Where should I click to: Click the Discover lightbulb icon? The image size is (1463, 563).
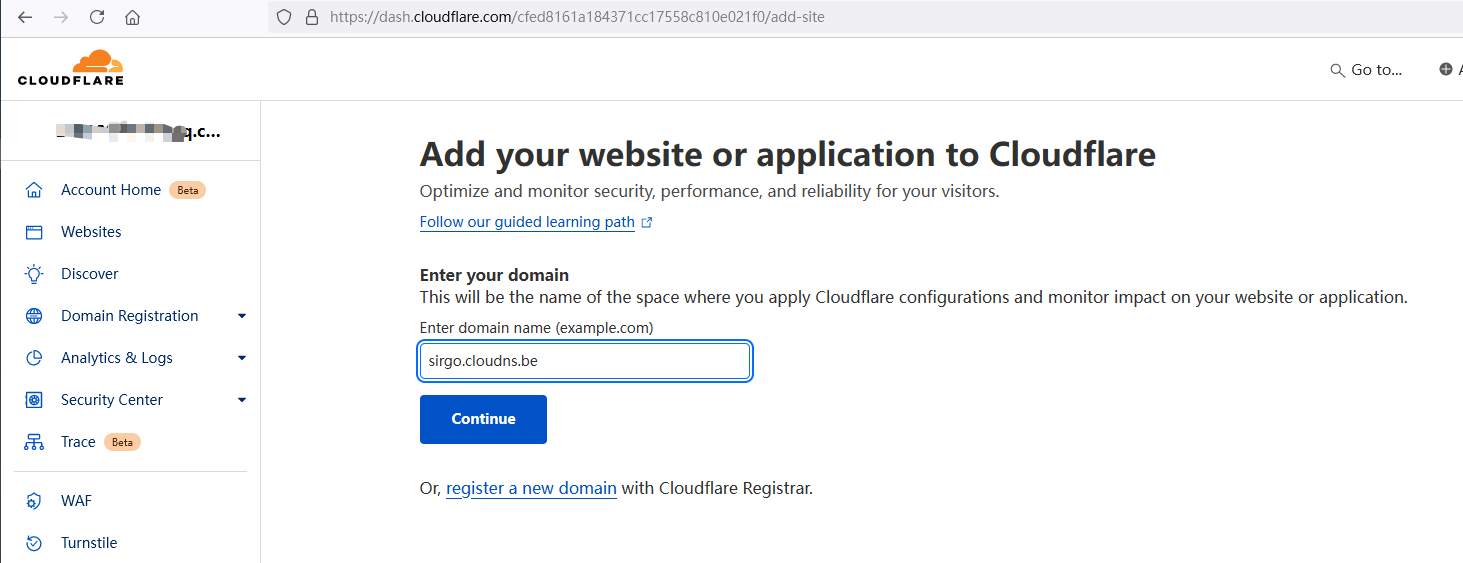[x=34, y=274]
